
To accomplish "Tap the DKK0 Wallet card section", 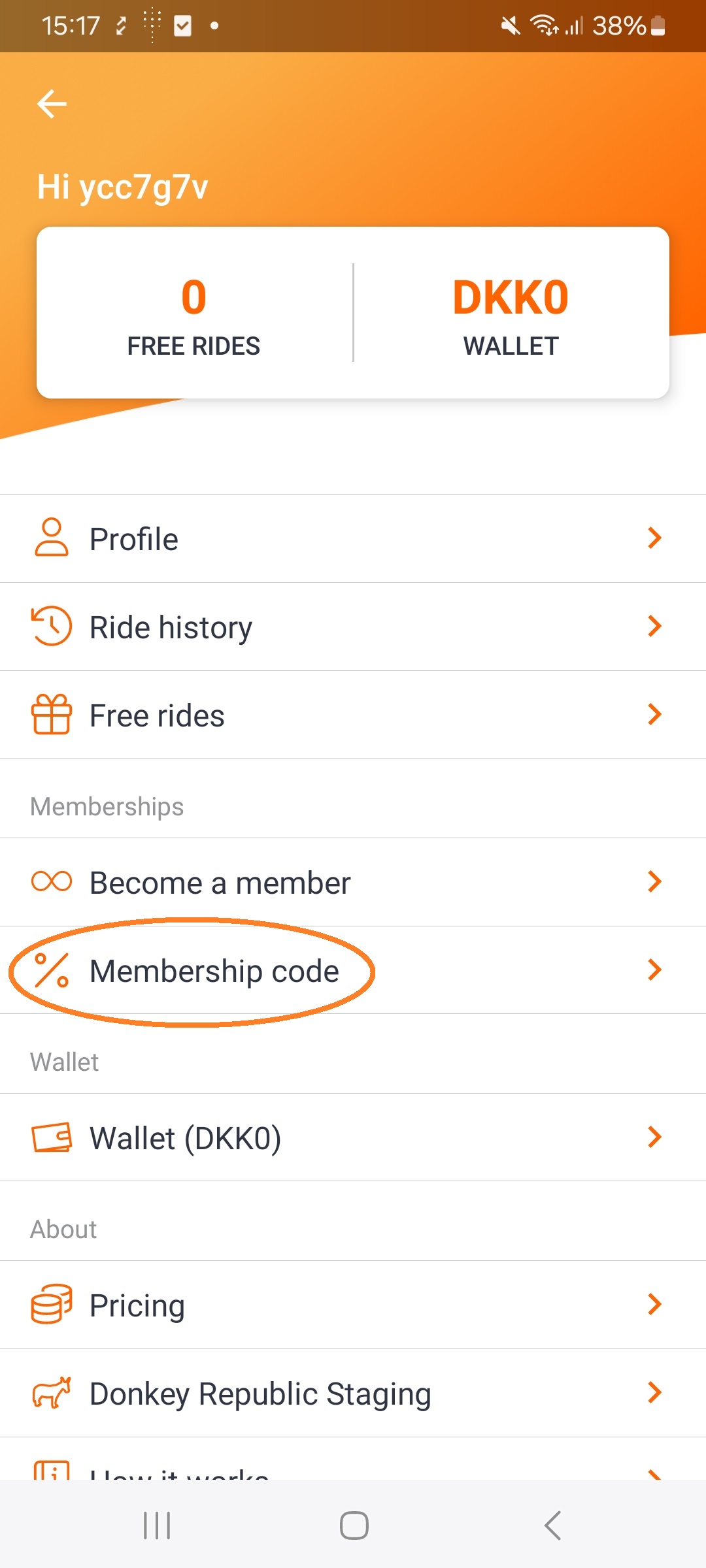I will coord(511,314).
